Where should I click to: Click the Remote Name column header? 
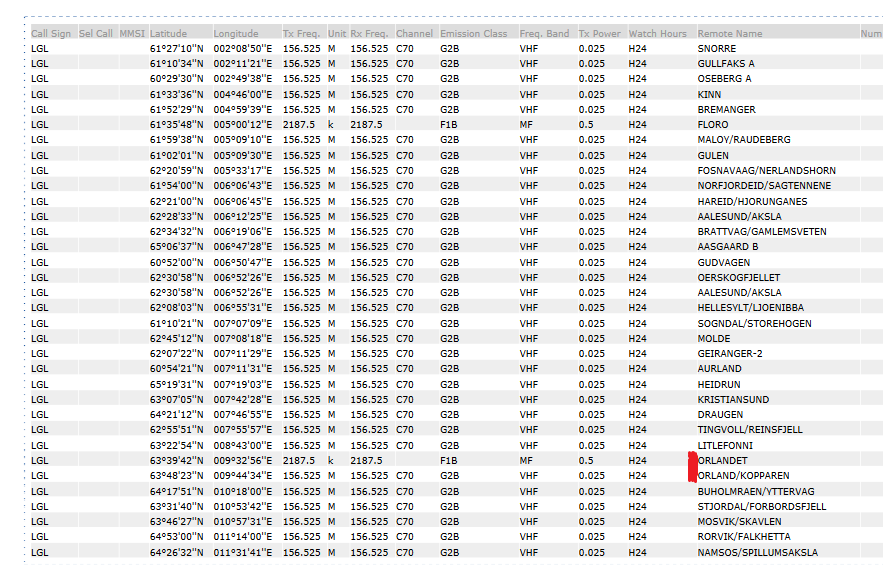click(729, 33)
